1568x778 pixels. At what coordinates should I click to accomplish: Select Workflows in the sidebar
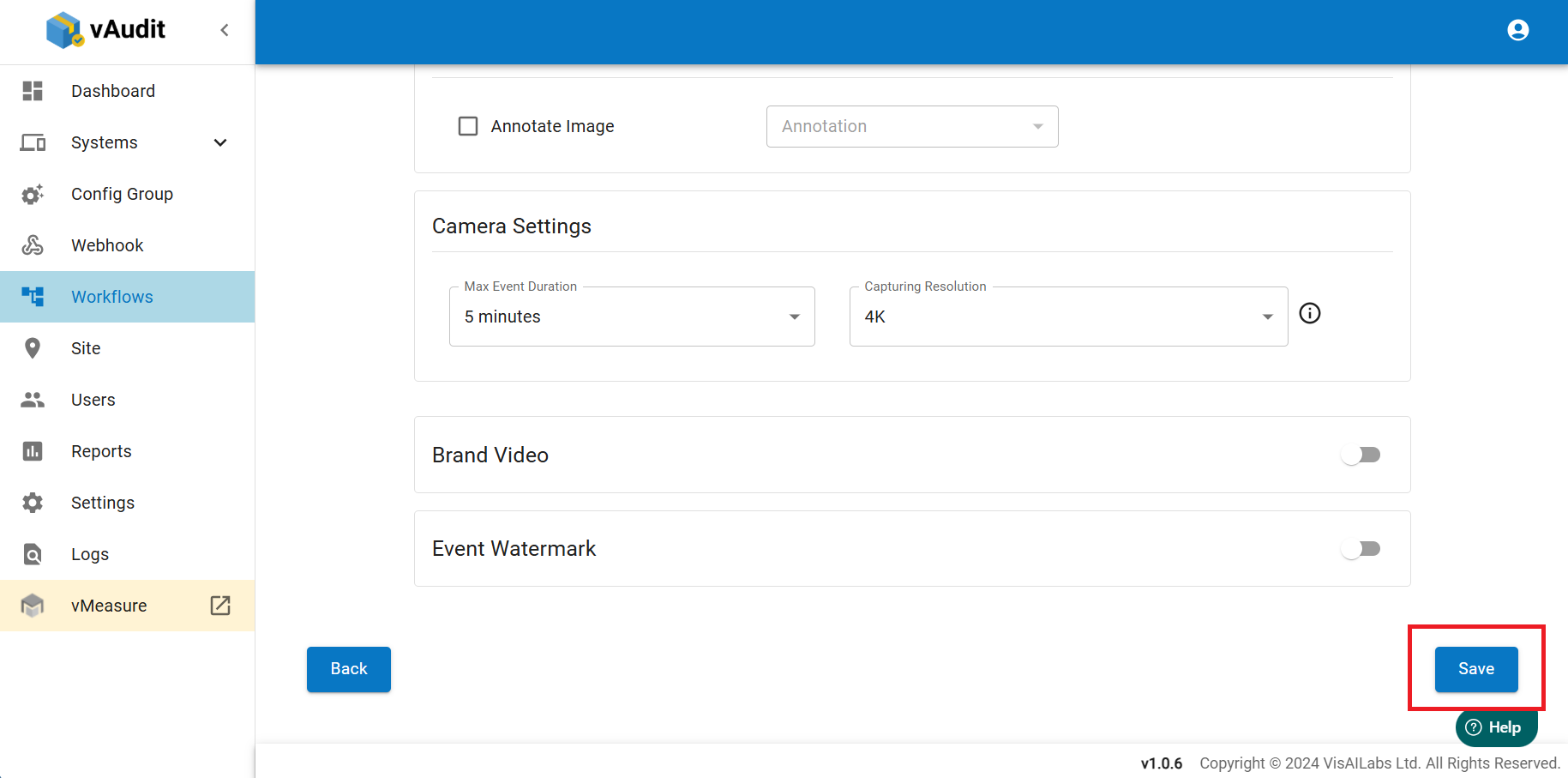(x=127, y=297)
